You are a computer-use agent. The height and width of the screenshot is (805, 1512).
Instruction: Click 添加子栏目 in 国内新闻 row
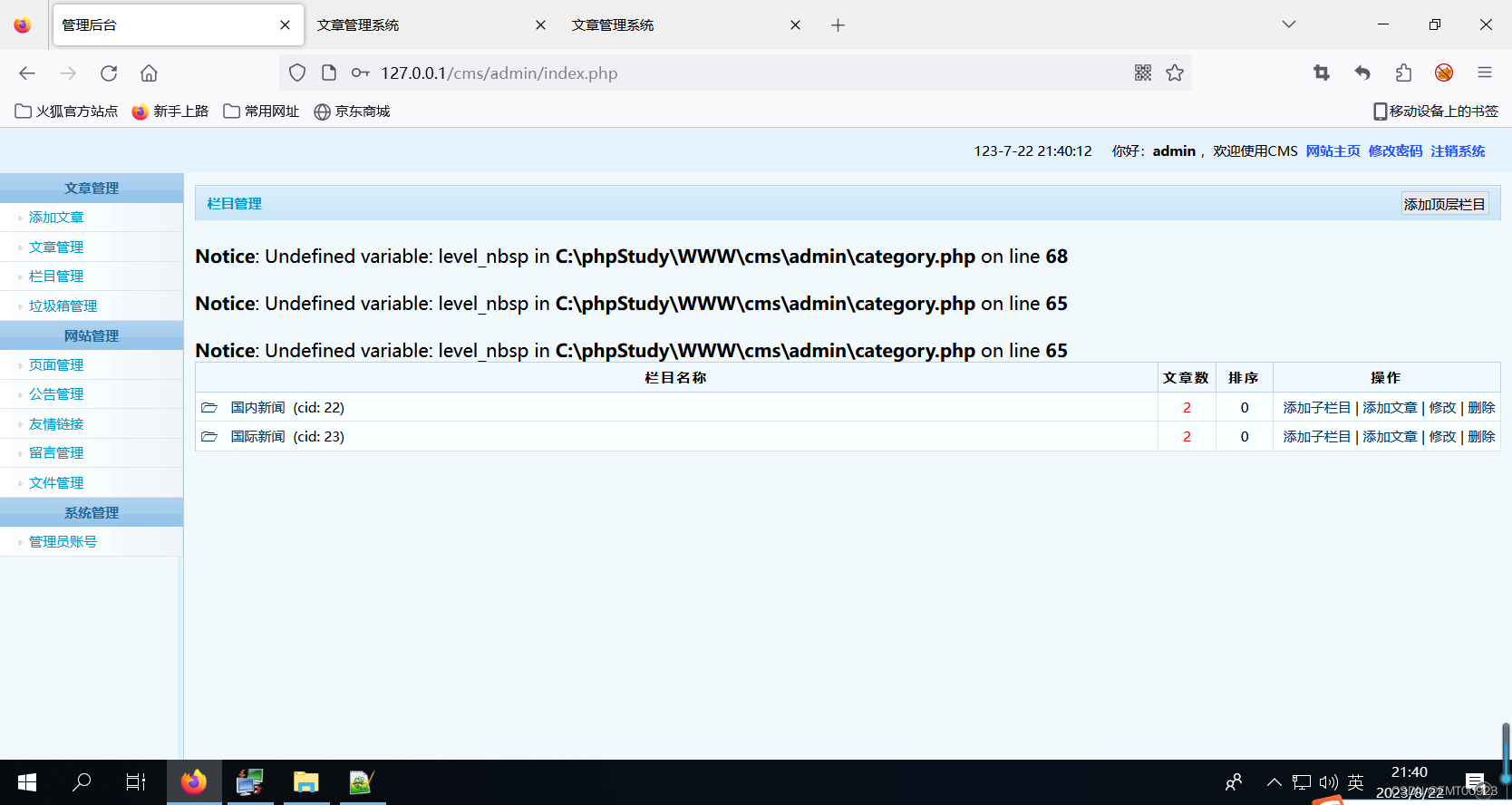pyautogui.click(x=1317, y=408)
